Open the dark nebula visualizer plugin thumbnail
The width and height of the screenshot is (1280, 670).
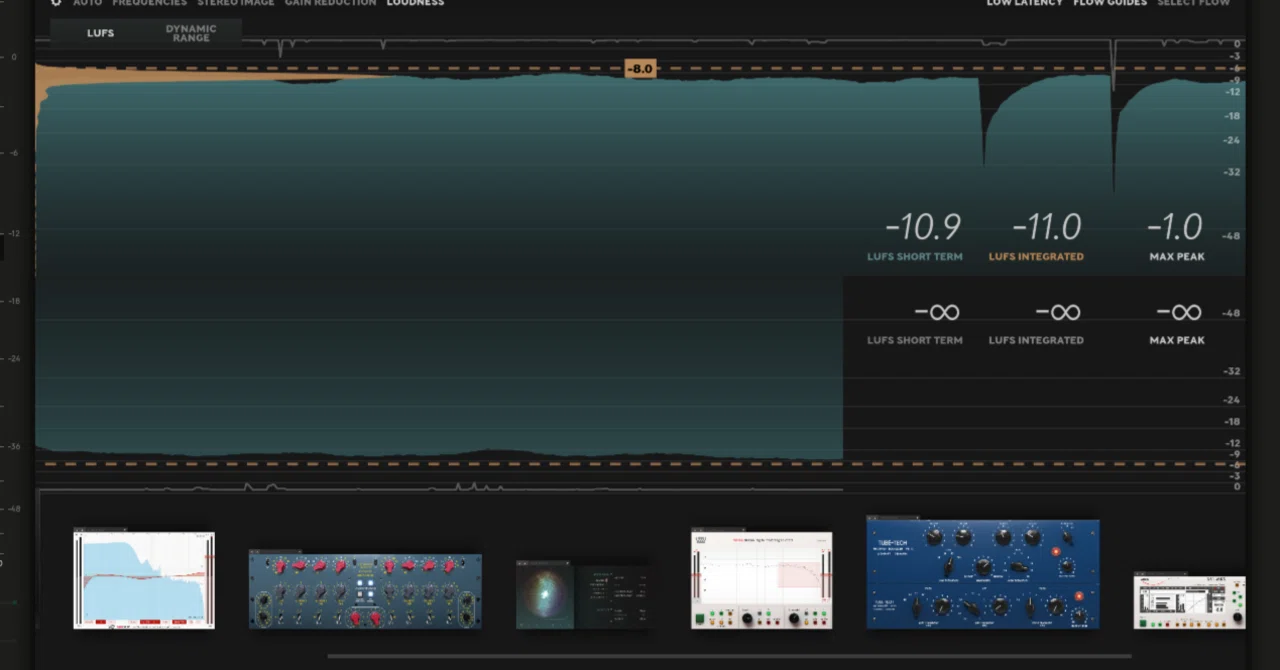tap(582, 594)
